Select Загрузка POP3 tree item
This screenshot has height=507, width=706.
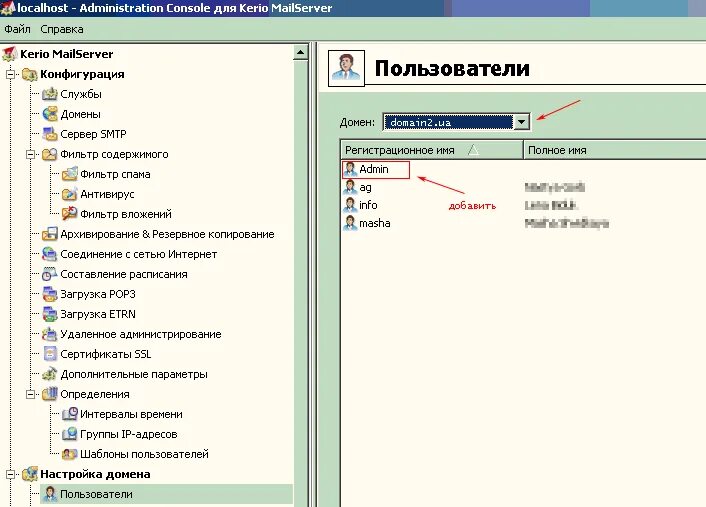tap(98, 294)
